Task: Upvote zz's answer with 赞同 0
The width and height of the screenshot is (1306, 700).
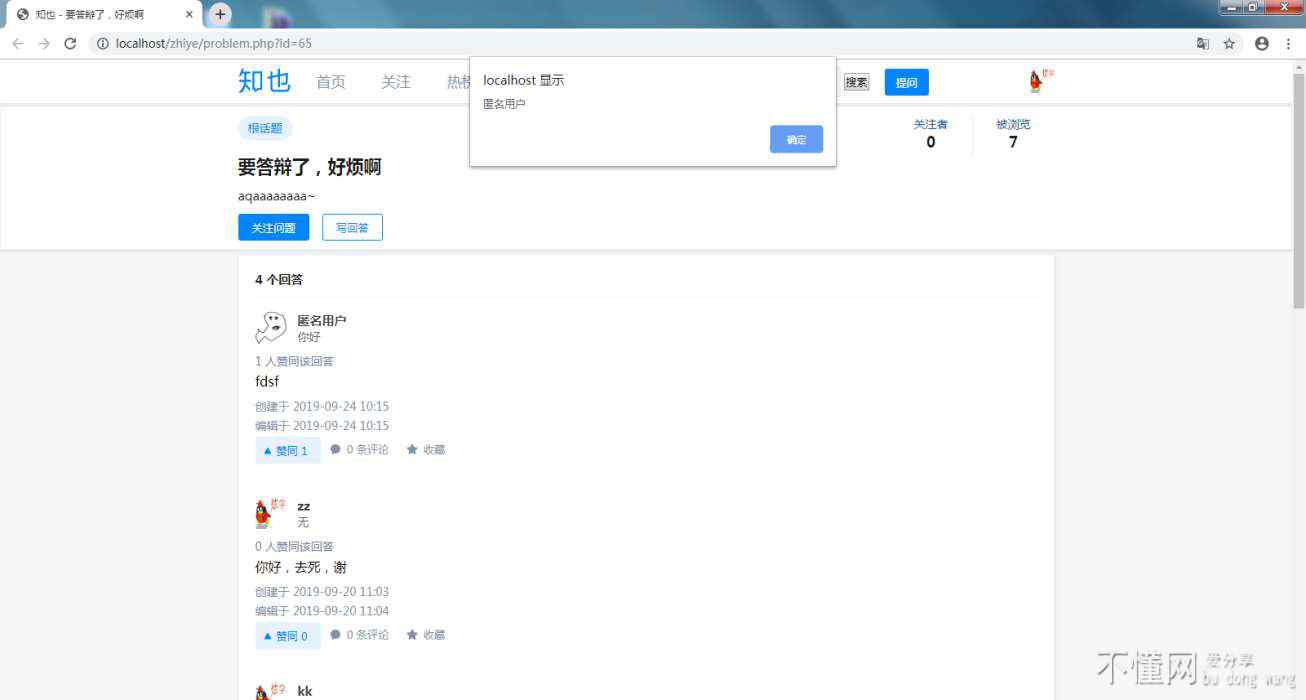Action: coord(287,636)
